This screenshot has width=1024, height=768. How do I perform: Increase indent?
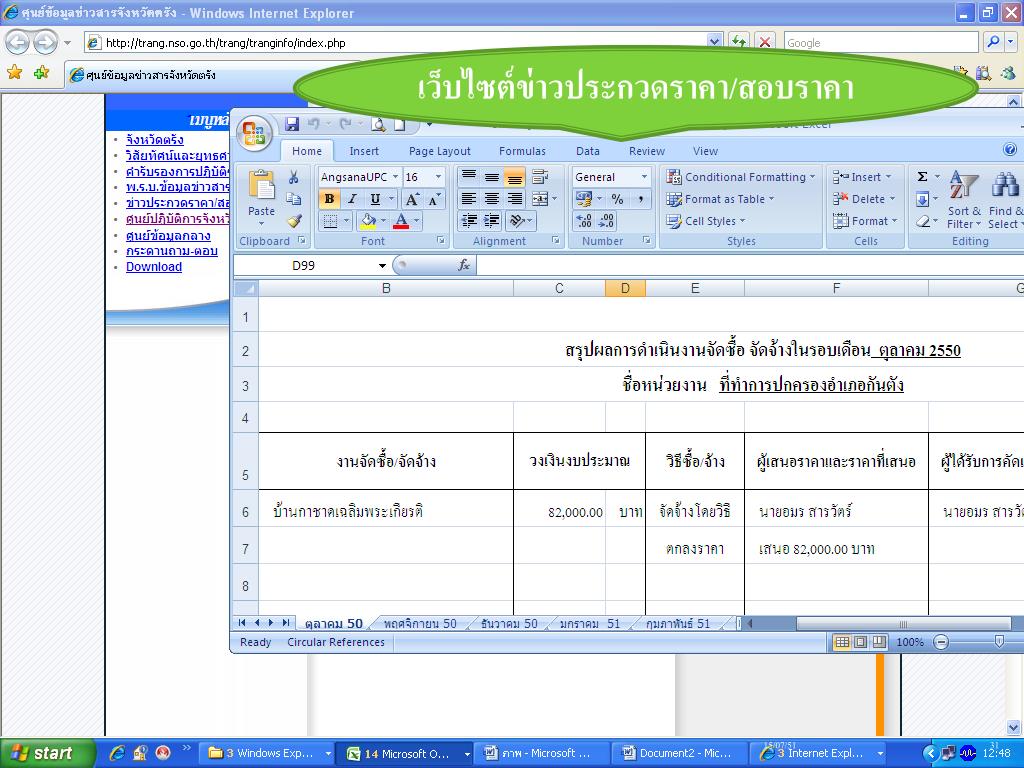pos(492,221)
